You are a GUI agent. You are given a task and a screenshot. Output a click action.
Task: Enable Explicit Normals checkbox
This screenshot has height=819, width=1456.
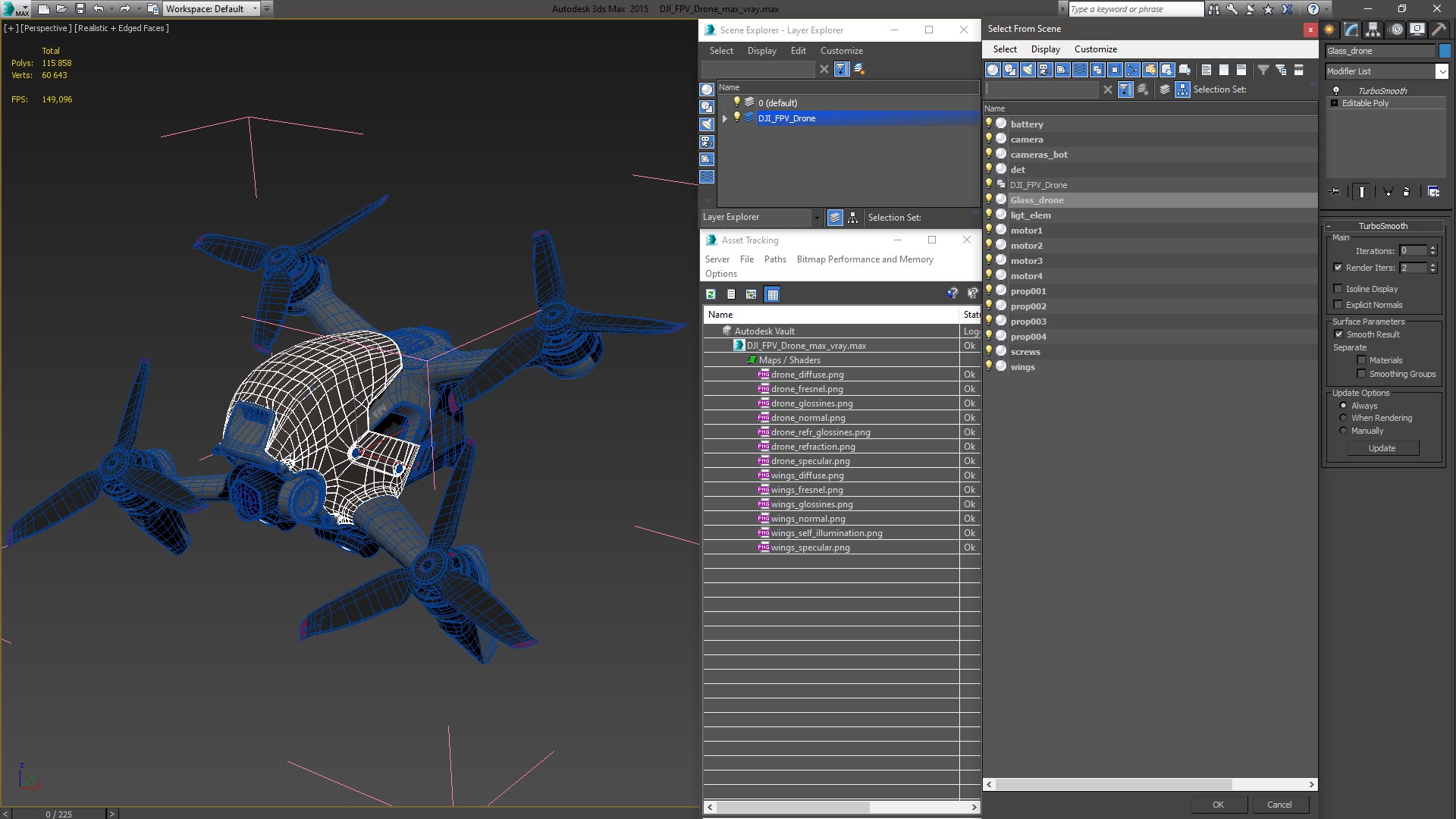[1338, 305]
